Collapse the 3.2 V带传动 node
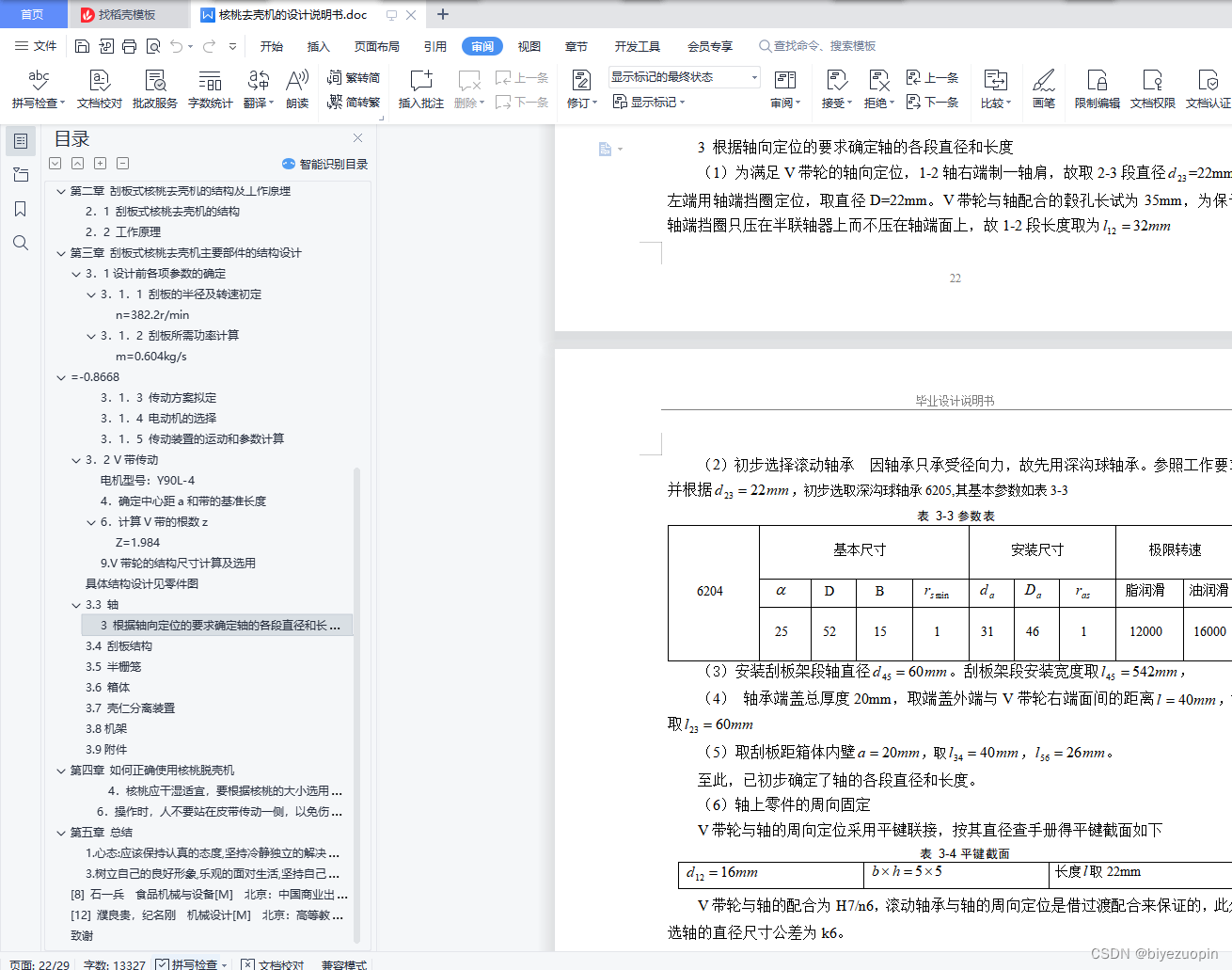The width and height of the screenshot is (1232, 970). (x=76, y=460)
